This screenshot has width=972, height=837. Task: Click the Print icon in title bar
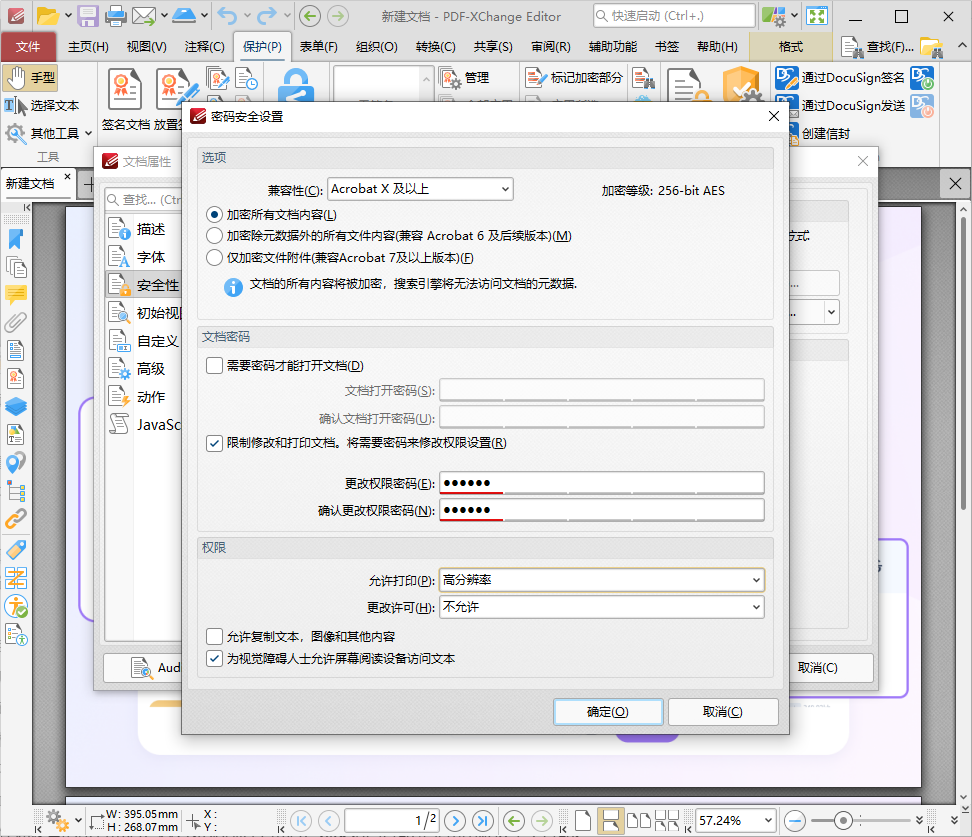click(116, 16)
